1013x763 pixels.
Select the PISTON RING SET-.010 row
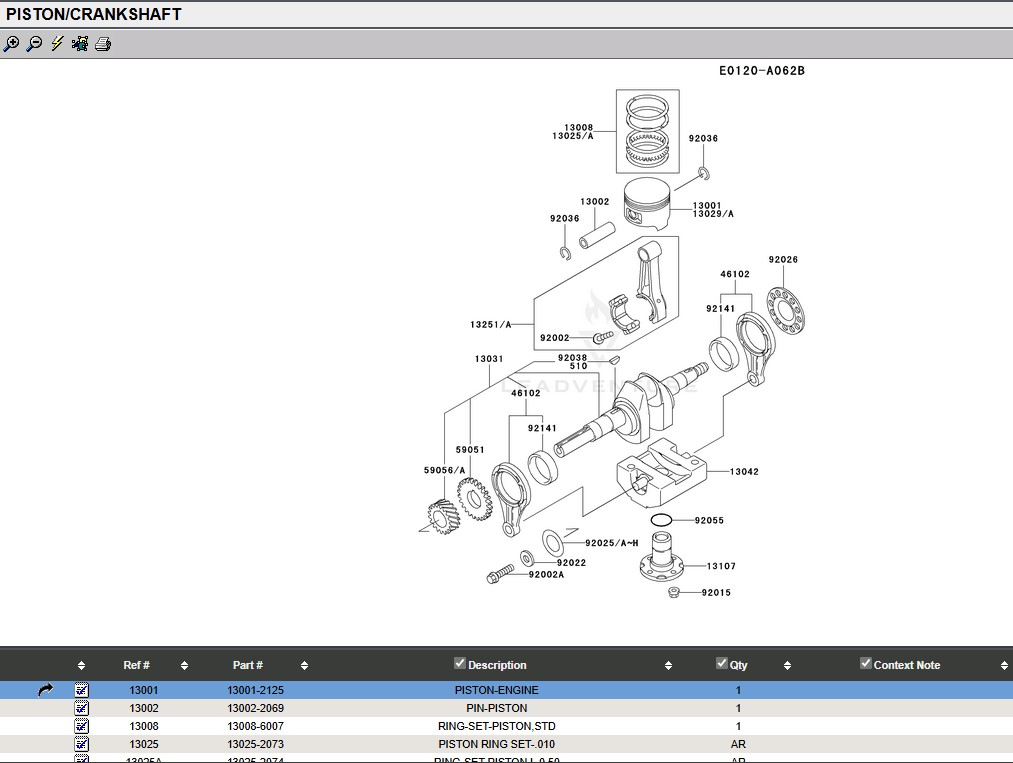[496, 744]
